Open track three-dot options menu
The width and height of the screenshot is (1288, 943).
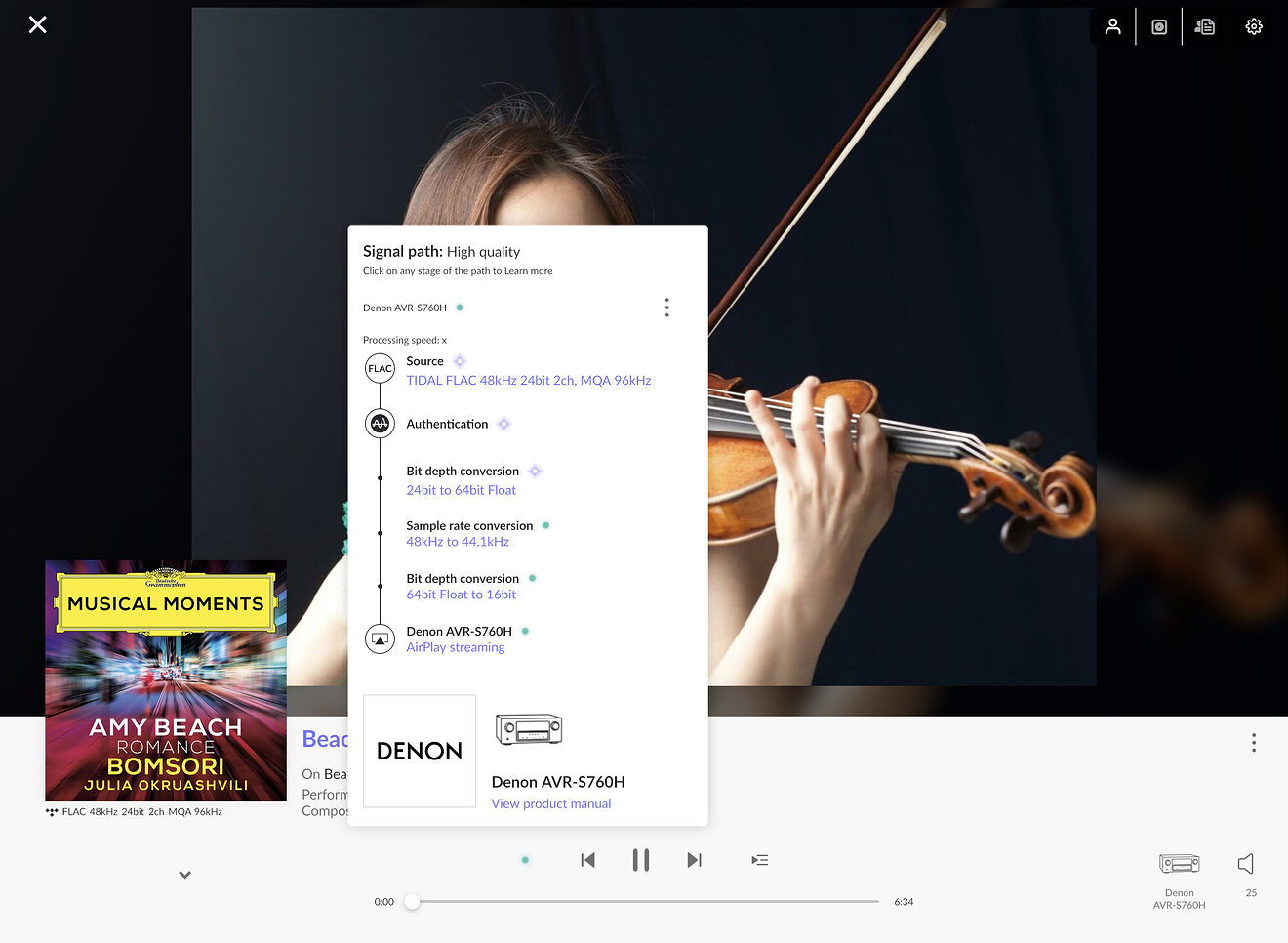coord(1254,743)
